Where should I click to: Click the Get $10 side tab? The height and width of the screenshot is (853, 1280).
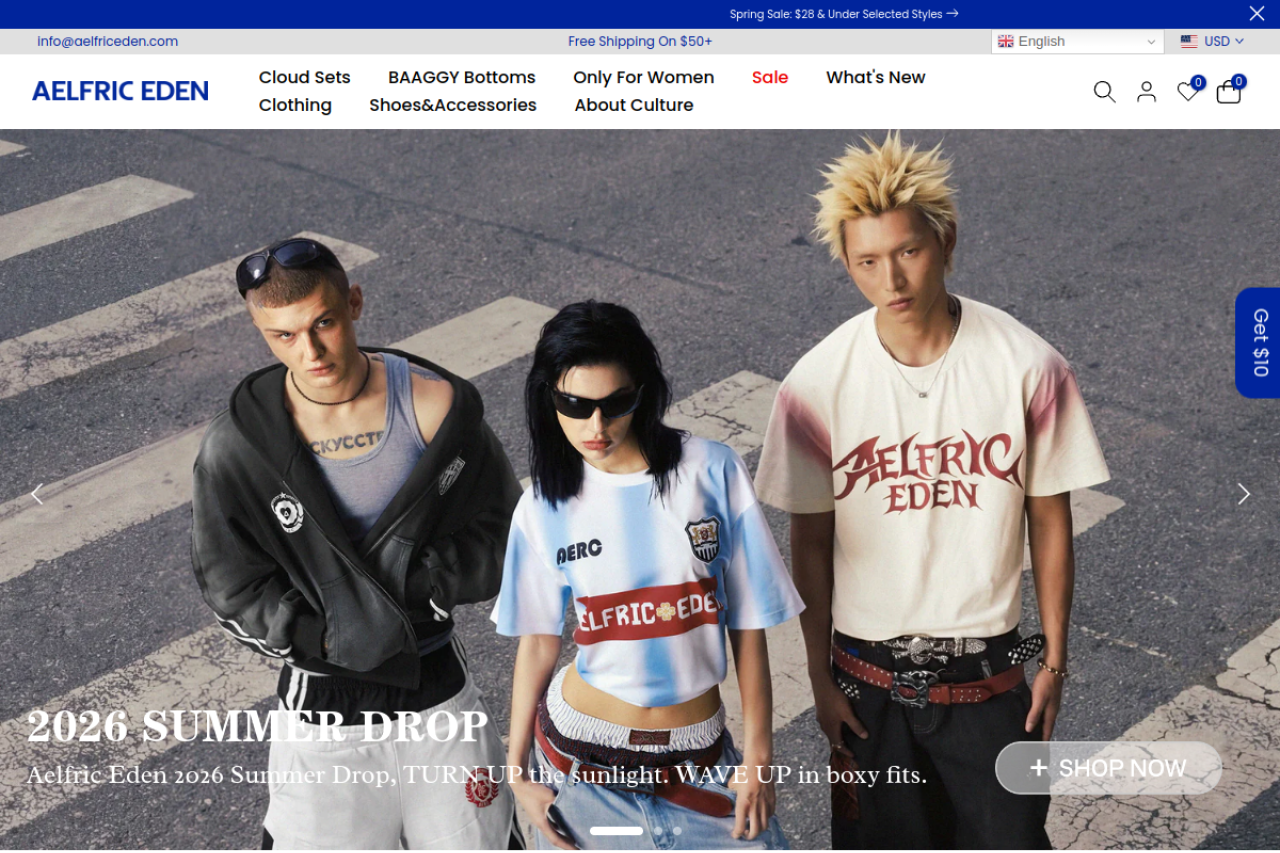[x=1259, y=343]
